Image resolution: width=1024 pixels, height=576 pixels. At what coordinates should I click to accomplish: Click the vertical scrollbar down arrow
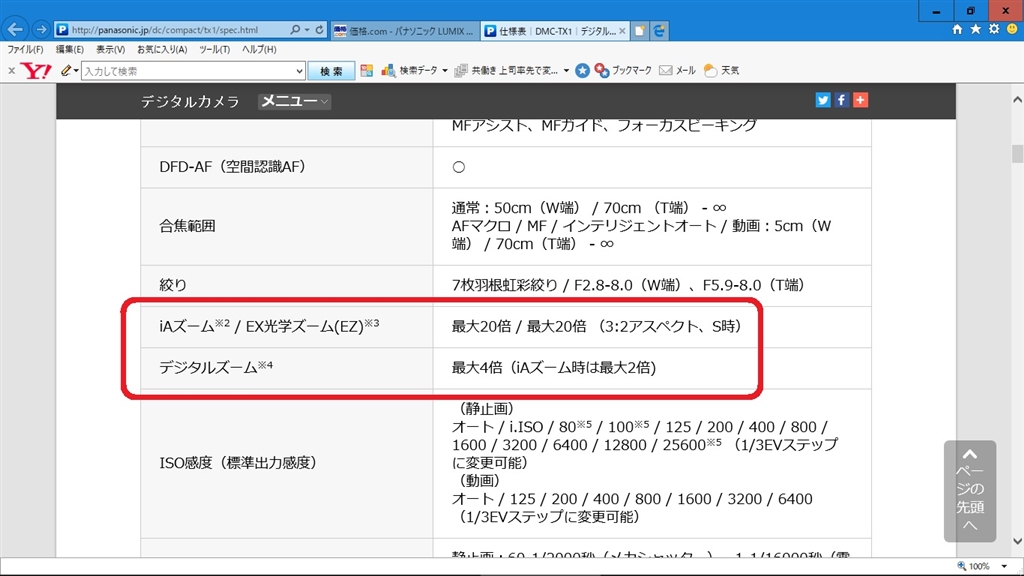[x=1017, y=541]
